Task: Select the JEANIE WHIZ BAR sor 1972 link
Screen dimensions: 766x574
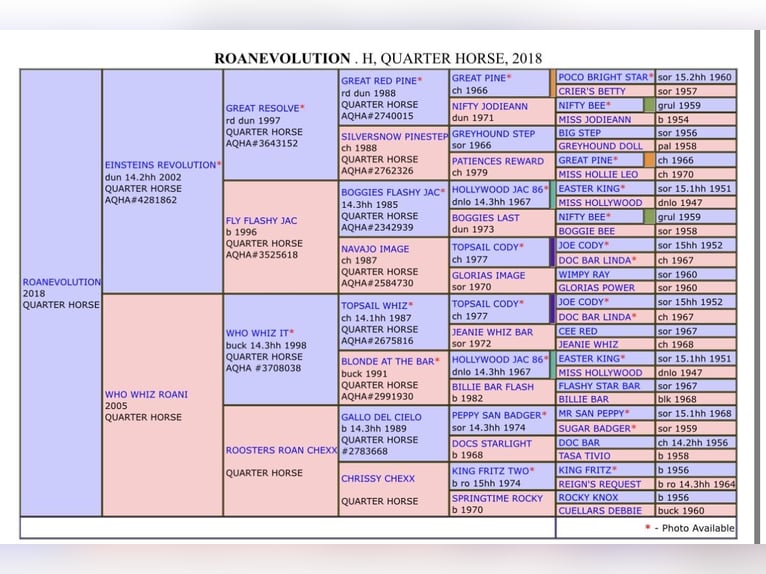Action: pos(492,332)
